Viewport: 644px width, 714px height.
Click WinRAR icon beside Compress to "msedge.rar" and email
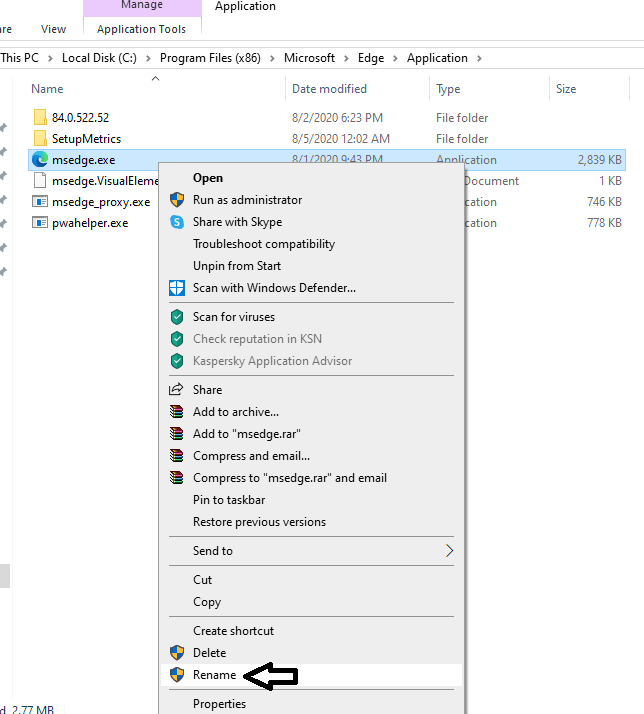click(x=176, y=478)
